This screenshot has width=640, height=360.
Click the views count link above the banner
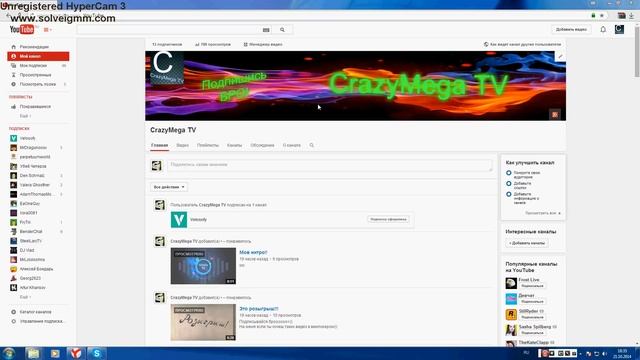pyautogui.click(x=213, y=44)
